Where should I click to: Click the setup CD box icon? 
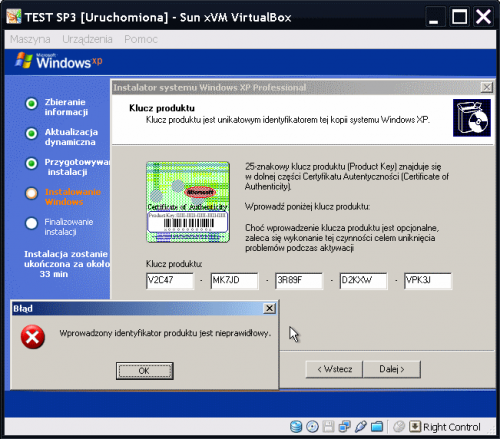click(x=472, y=118)
